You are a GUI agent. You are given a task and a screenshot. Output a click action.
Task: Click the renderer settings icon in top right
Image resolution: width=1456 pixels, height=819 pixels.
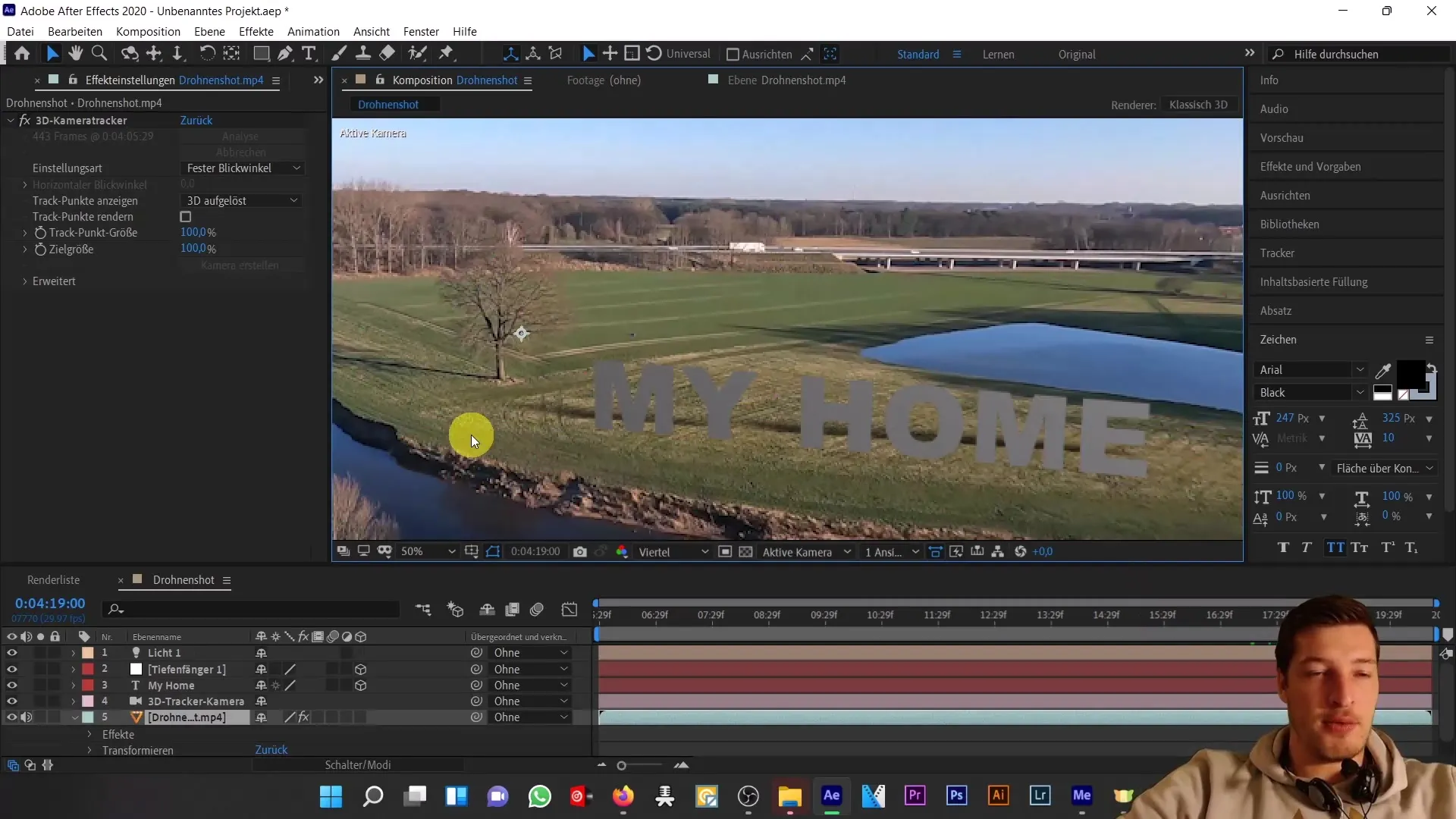coord(1198,104)
